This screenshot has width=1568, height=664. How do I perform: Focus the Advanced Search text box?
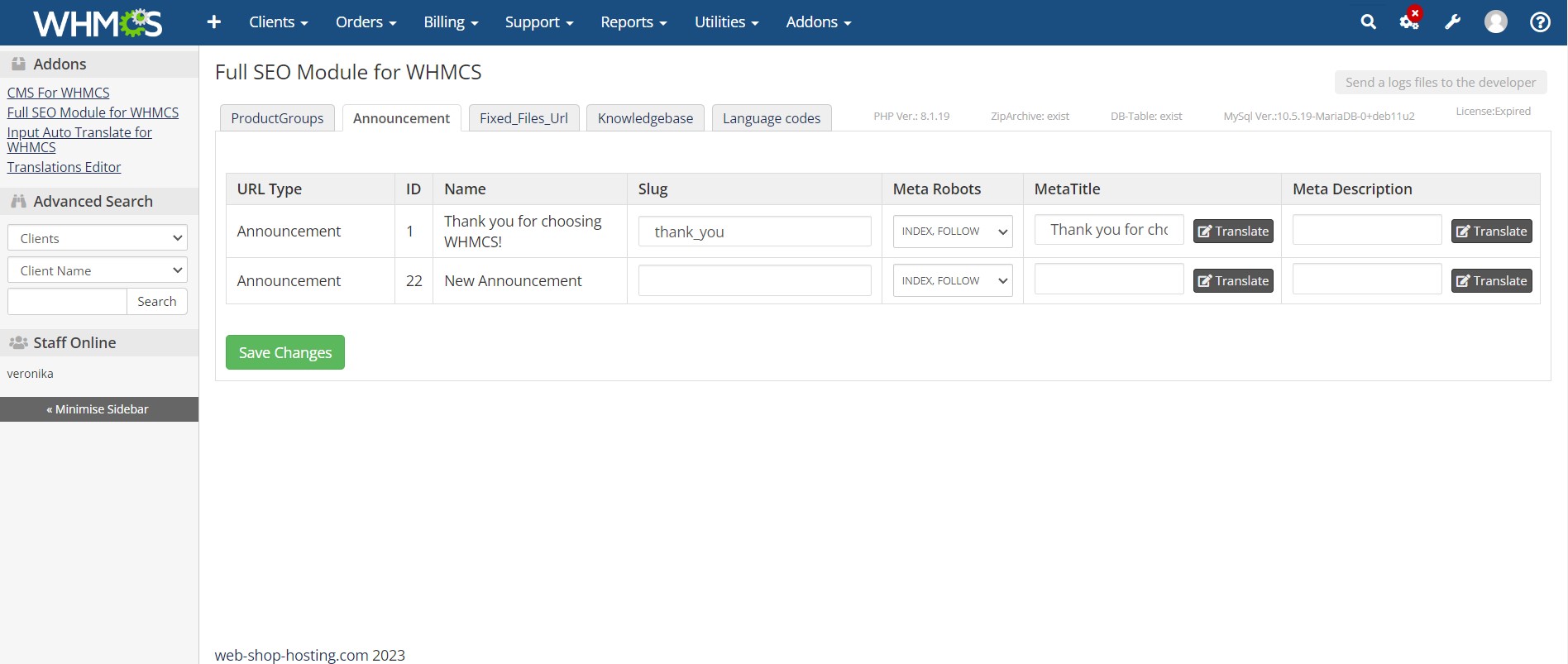(67, 301)
